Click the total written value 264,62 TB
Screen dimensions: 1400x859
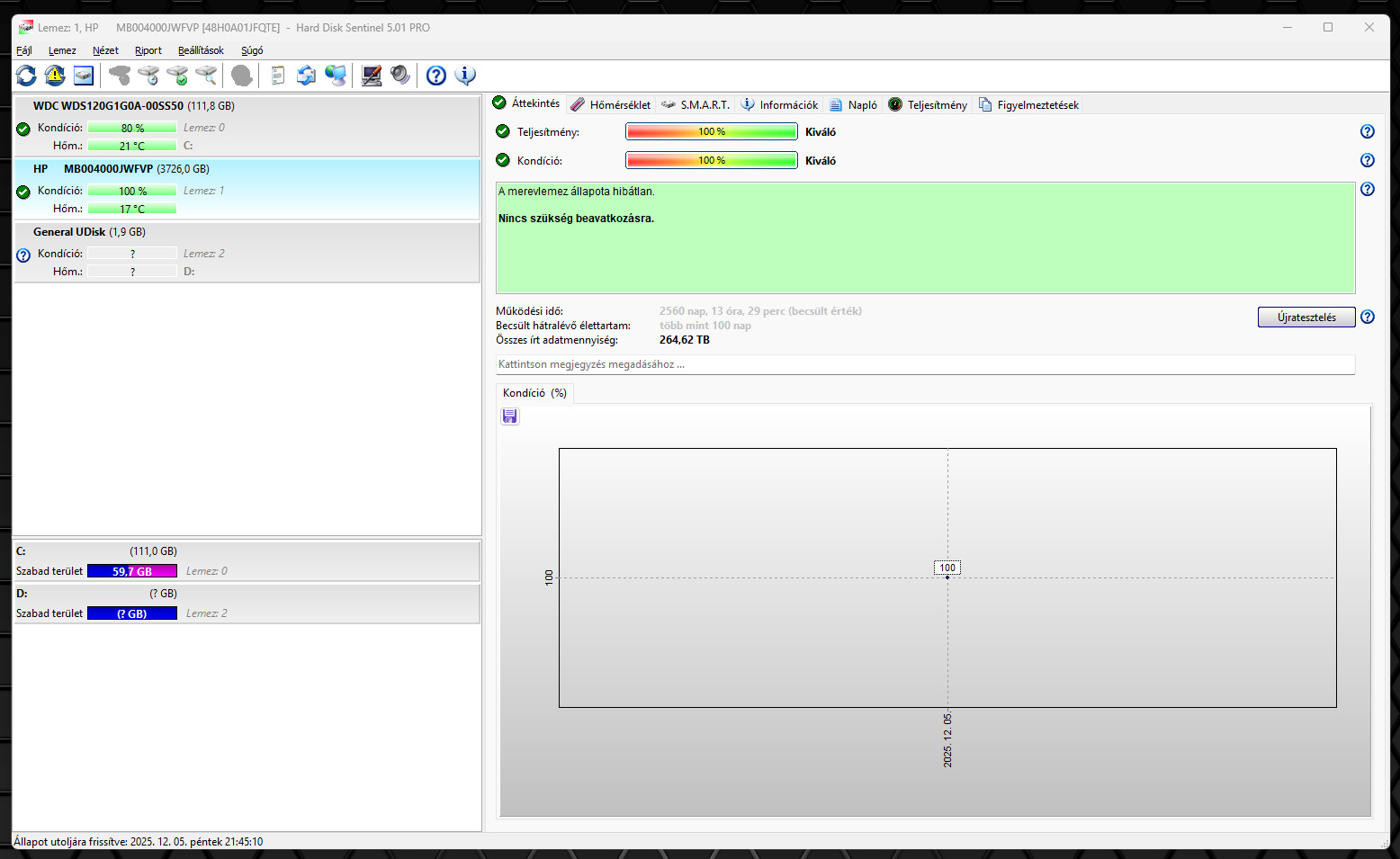click(x=685, y=340)
